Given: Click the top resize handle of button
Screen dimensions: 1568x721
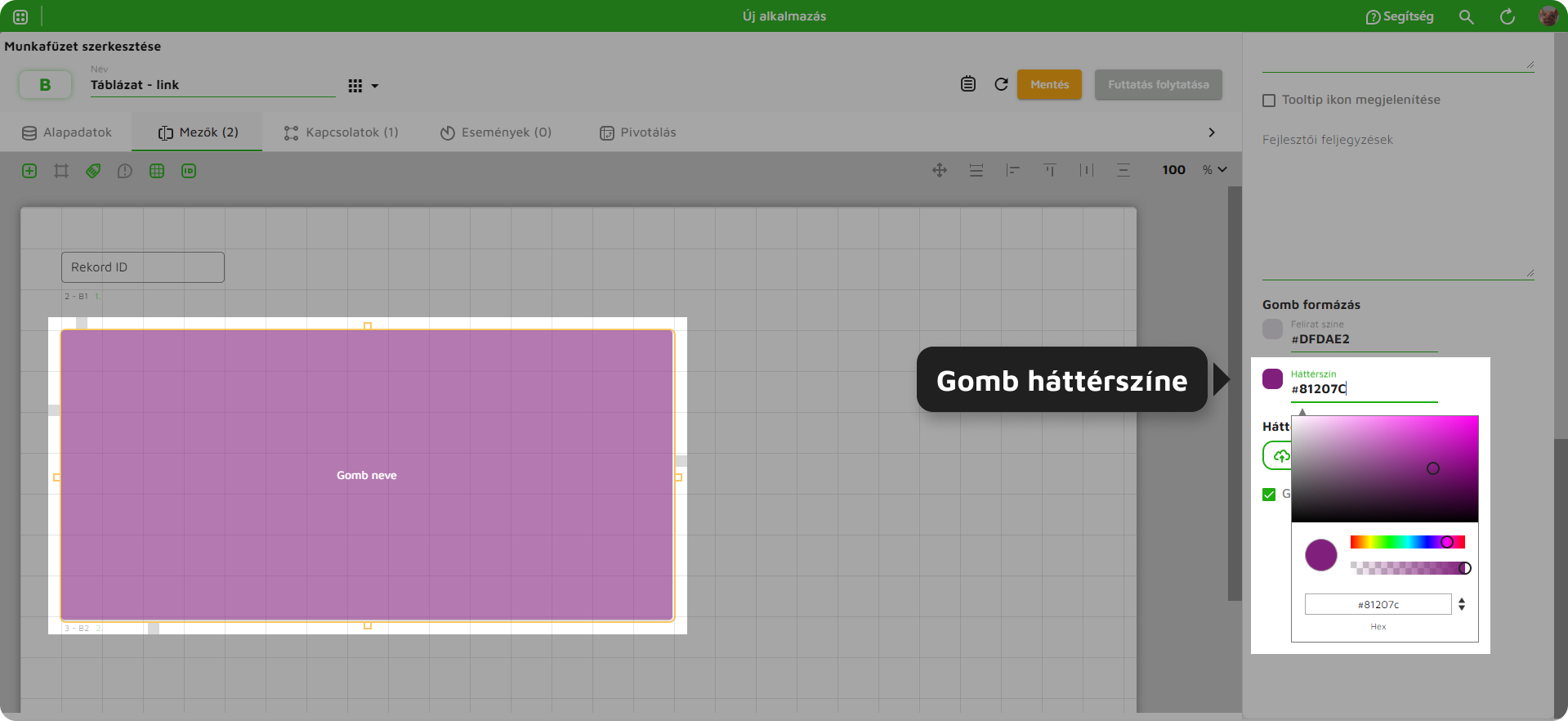Looking at the screenshot, I should (368, 325).
